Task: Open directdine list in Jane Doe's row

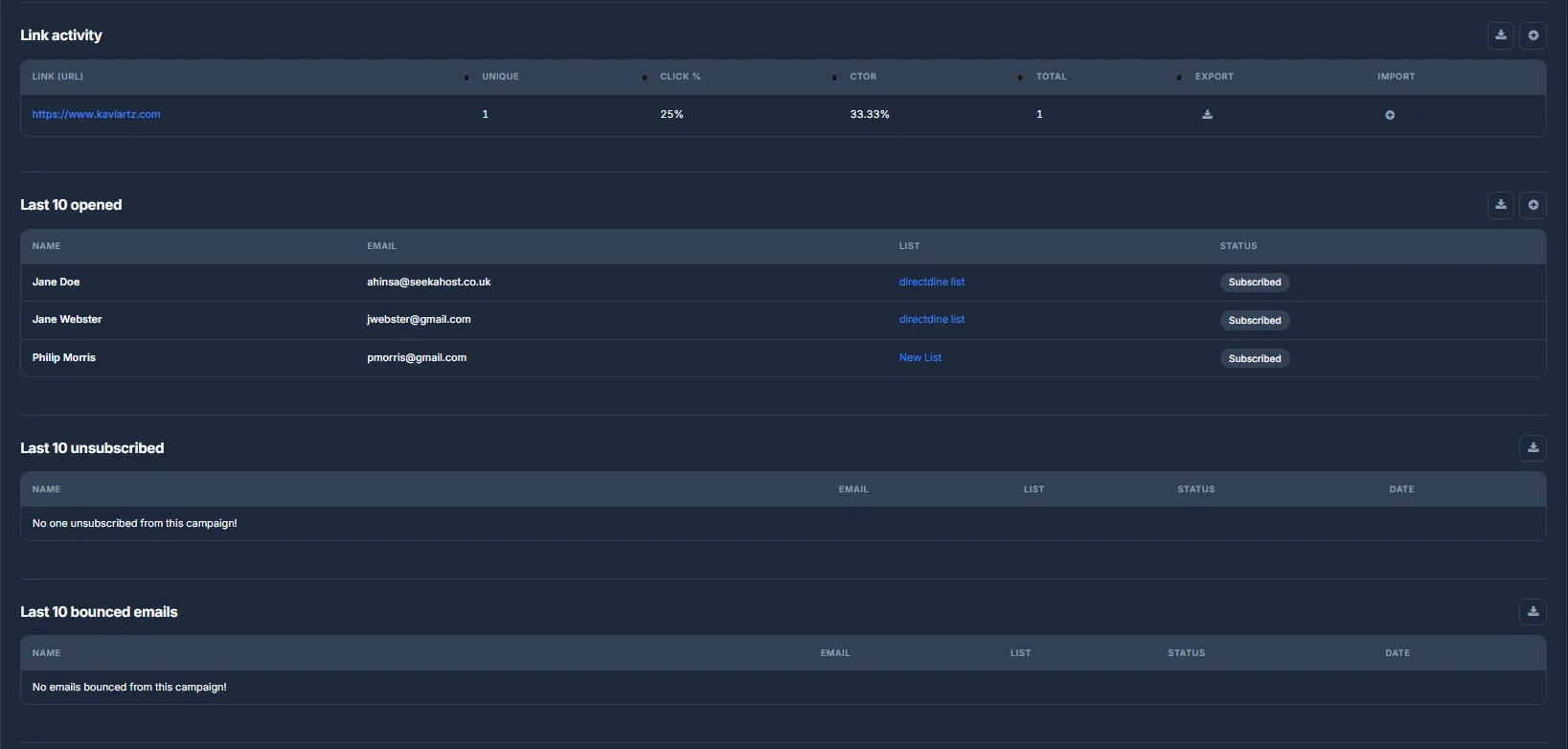Action: (x=932, y=283)
